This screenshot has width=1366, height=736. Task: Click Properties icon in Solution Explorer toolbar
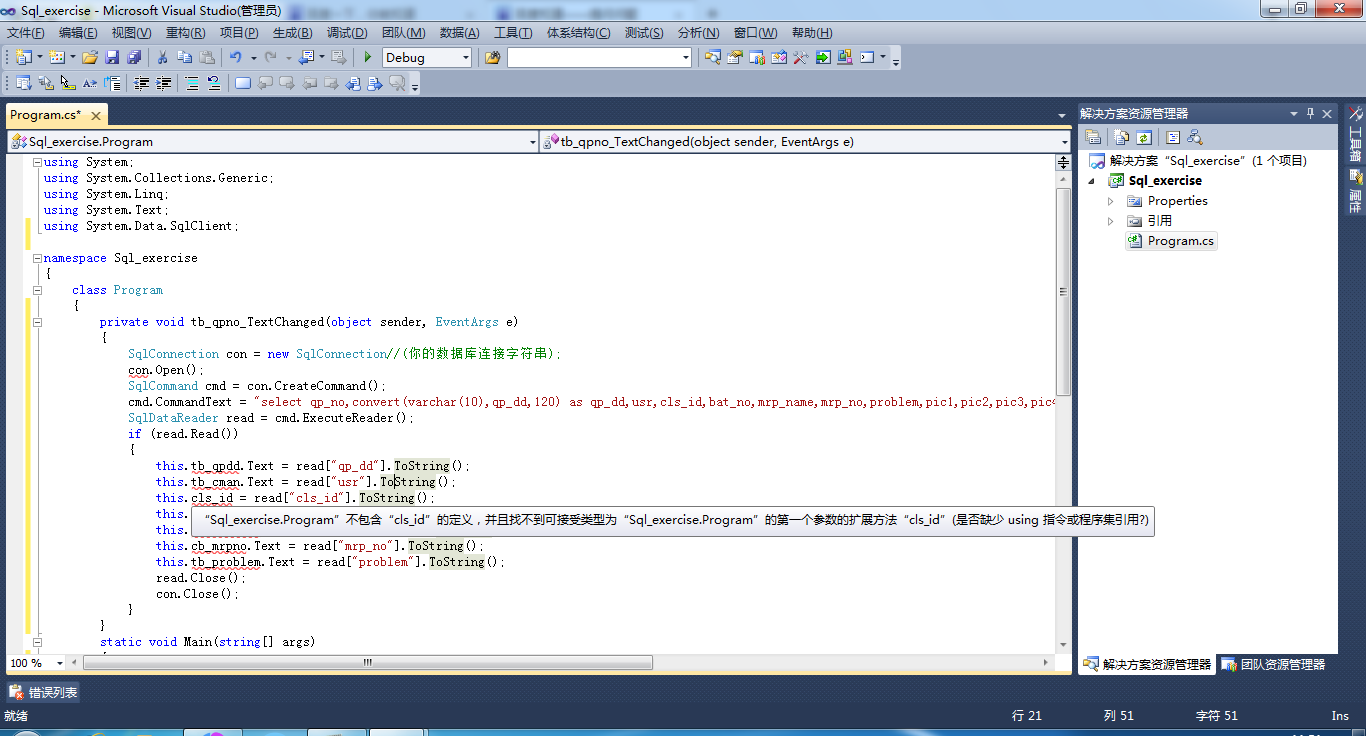[1093, 137]
